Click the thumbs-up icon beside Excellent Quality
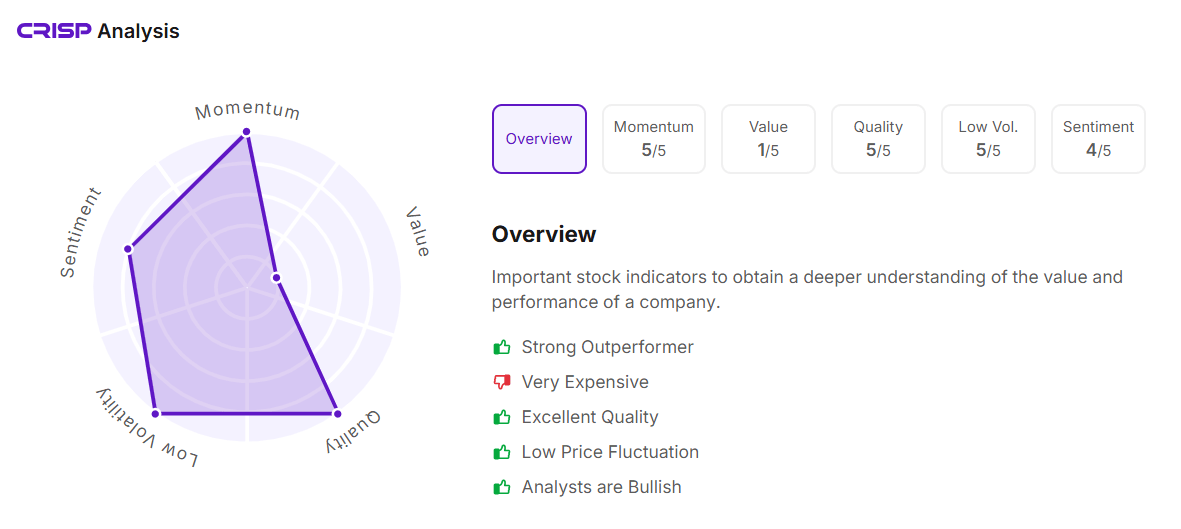 (x=502, y=418)
